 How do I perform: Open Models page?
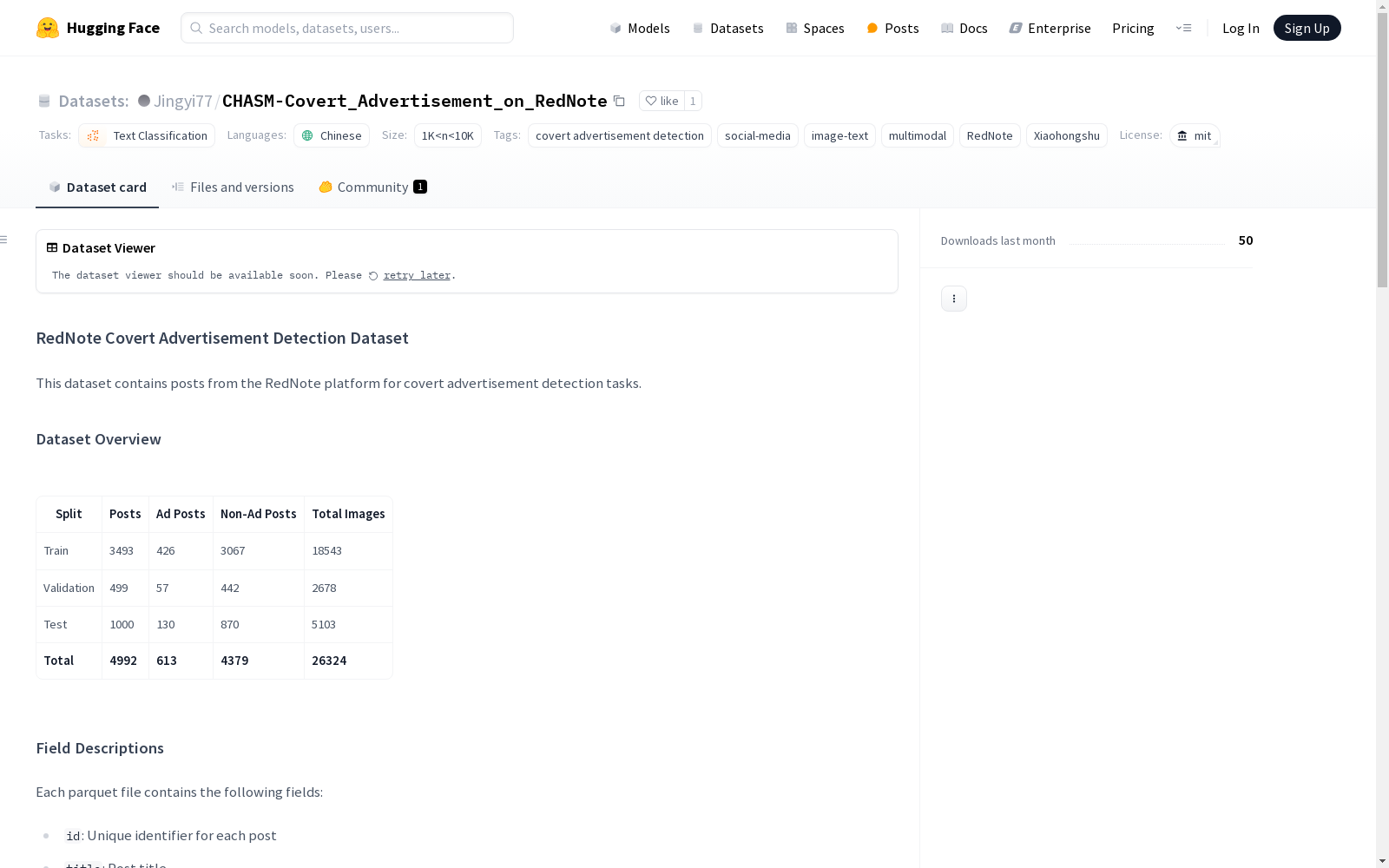click(x=640, y=28)
